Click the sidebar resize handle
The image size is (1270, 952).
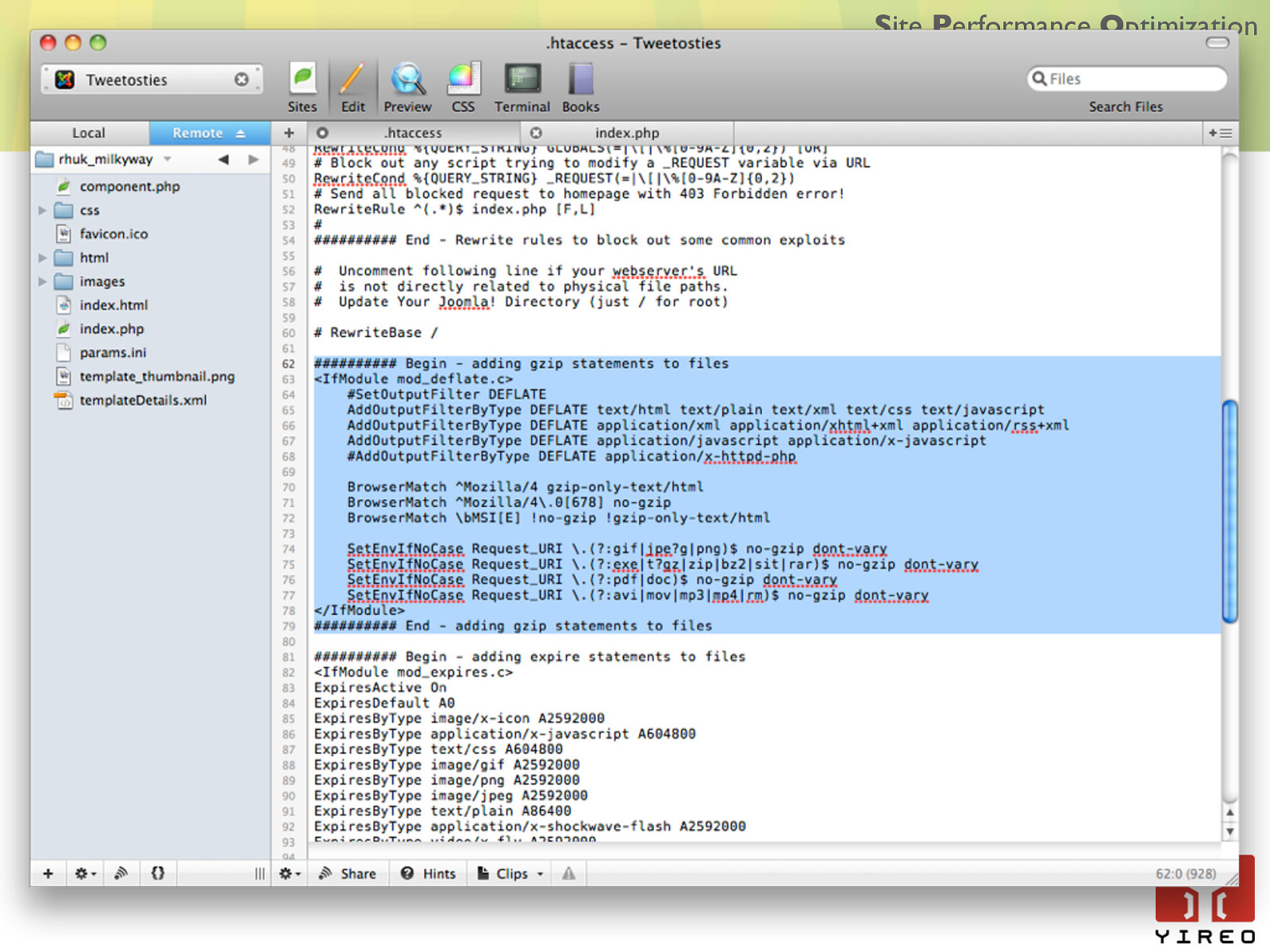tap(260, 873)
